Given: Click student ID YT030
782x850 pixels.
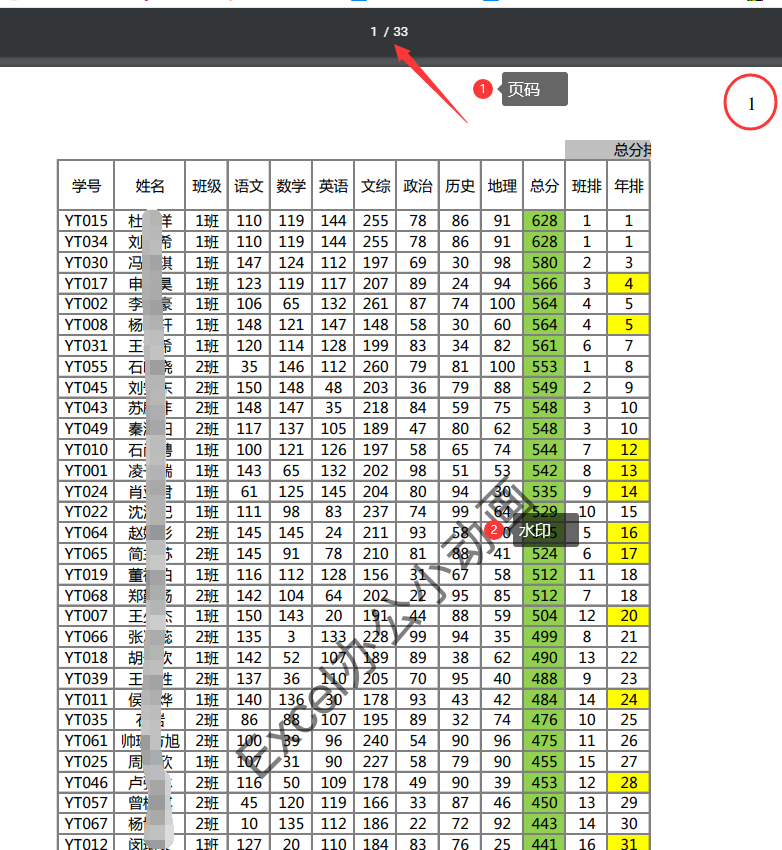Looking at the screenshot, I should click(86, 262).
